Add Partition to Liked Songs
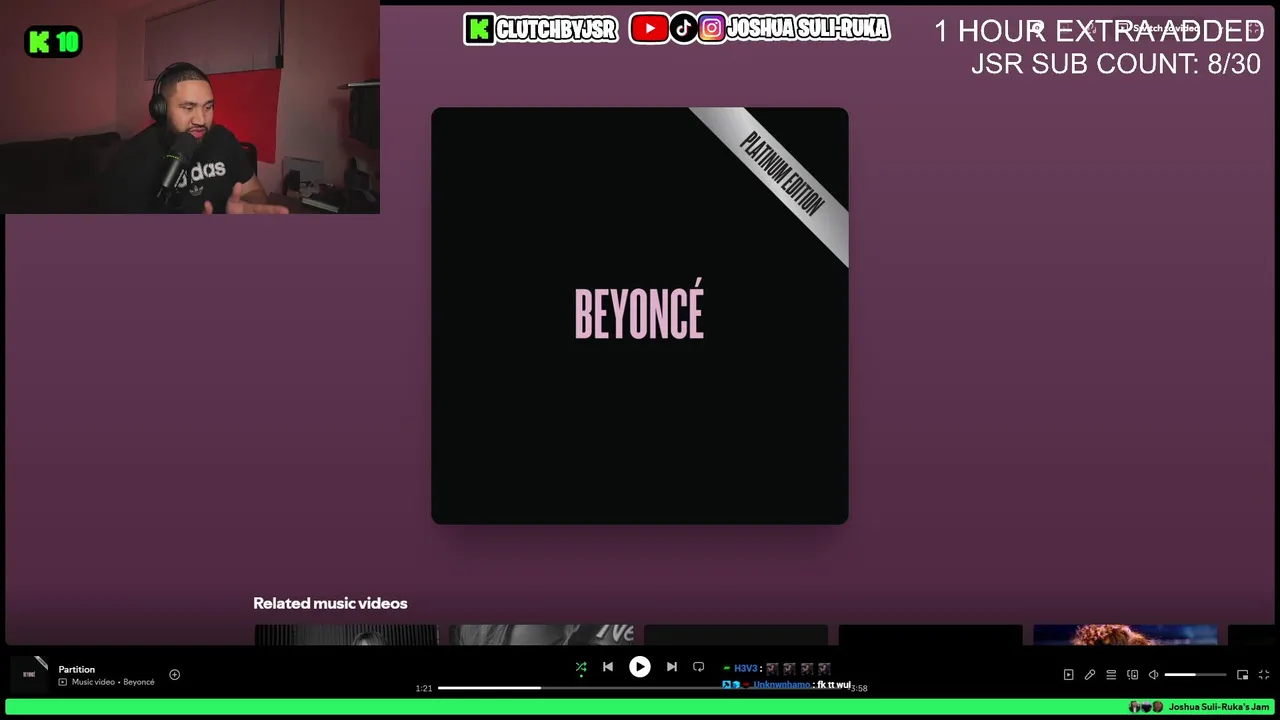Screen dimensions: 1280x720 click(174, 675)
